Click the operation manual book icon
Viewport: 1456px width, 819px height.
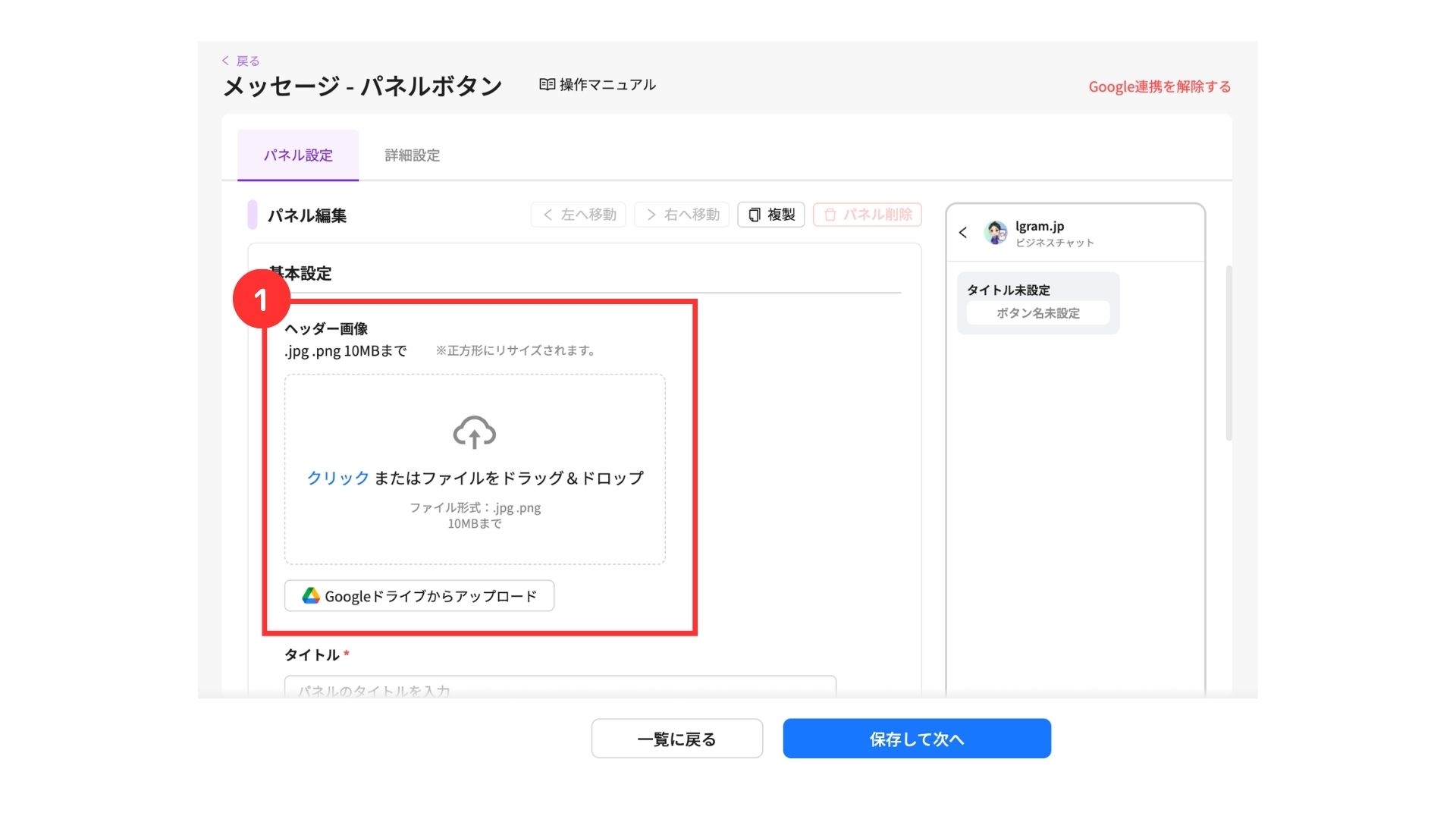[x=547, y=85]
